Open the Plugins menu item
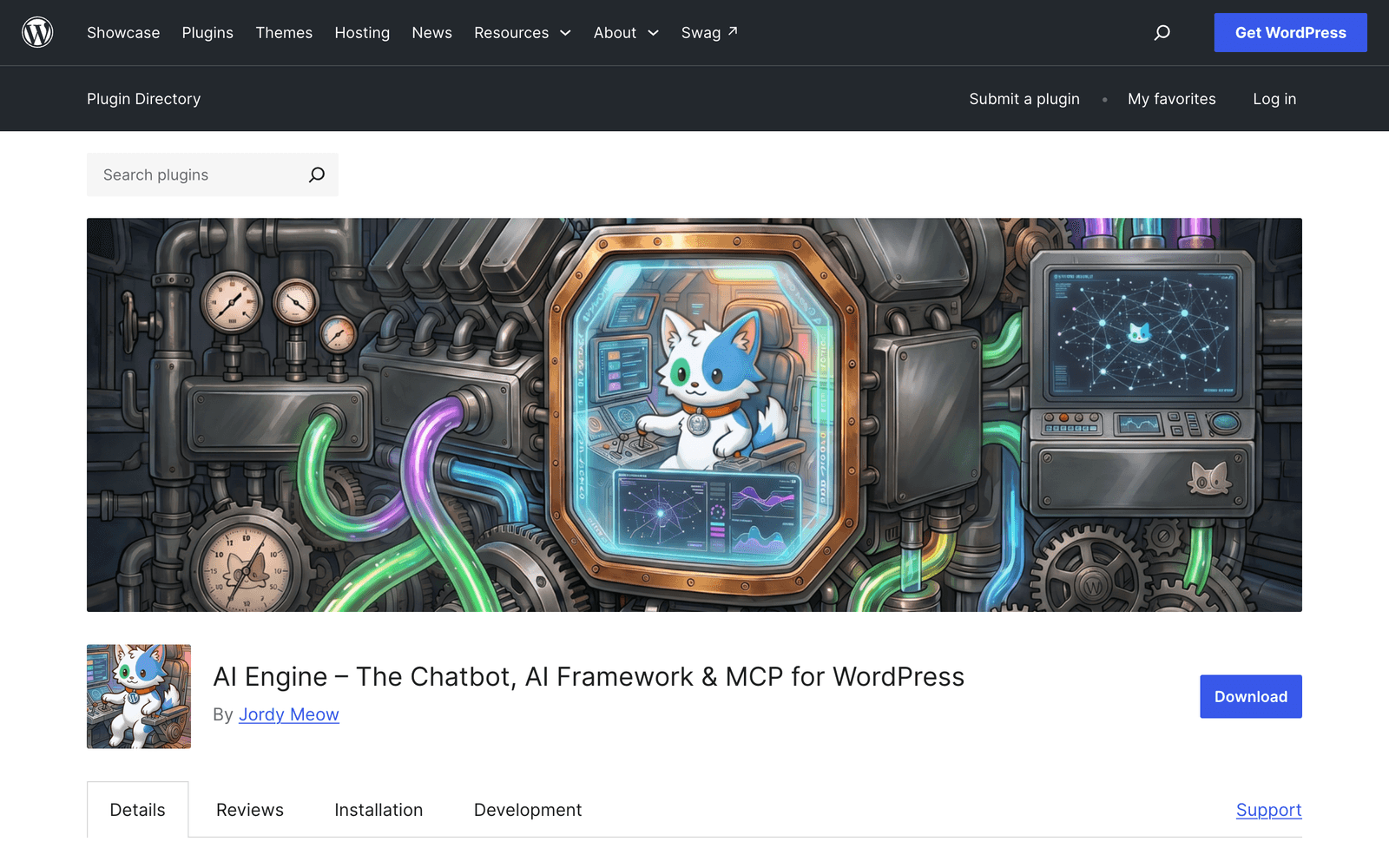 pyautogui.click(x=207, y=32)
